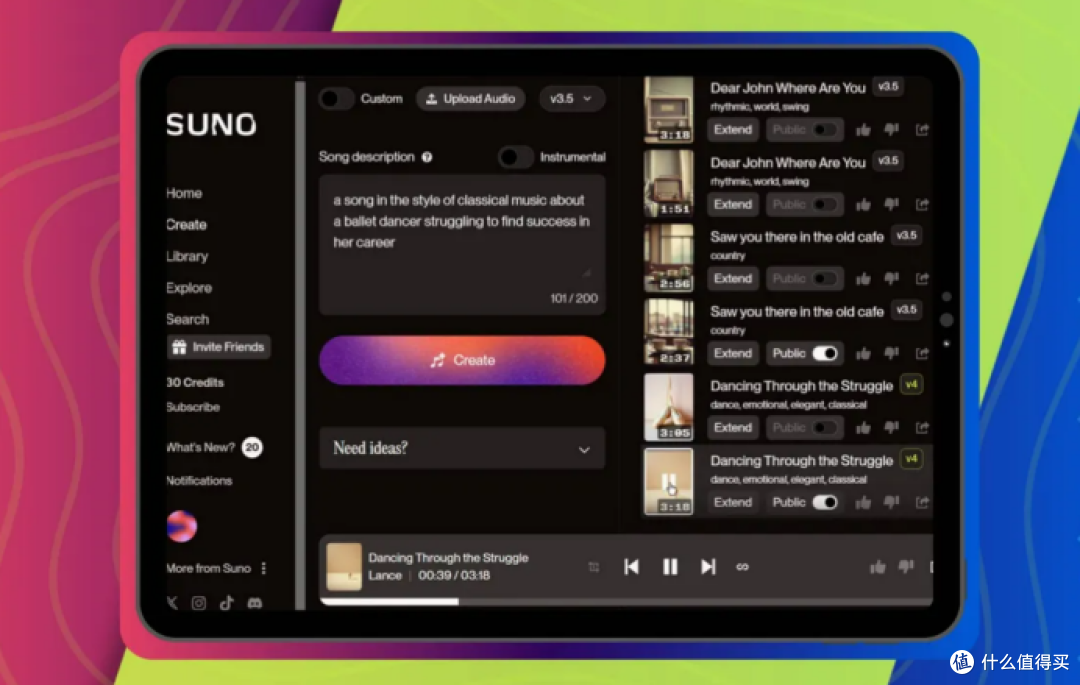Open the Subscribe link
The width and height of the screenshot is (1080, 685).
[x=193, y=407]
